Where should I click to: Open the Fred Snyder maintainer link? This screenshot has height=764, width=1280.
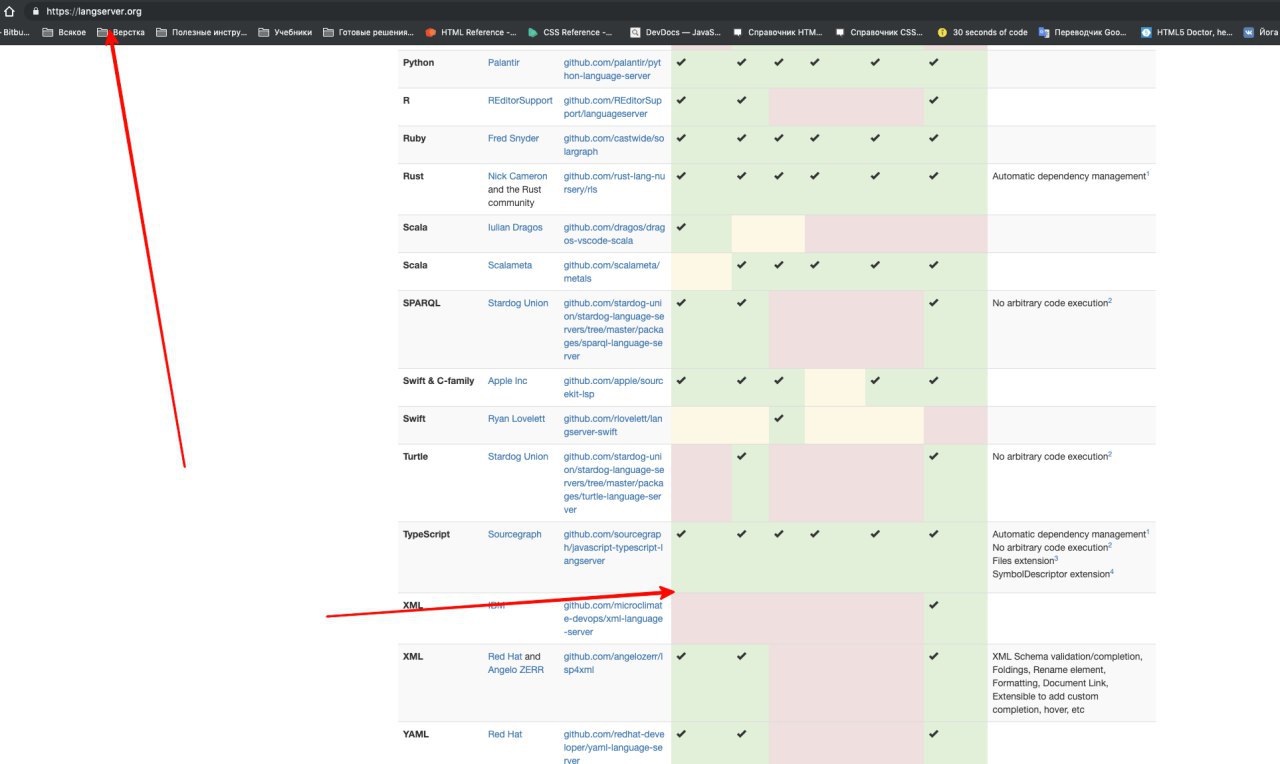point(513,138)
